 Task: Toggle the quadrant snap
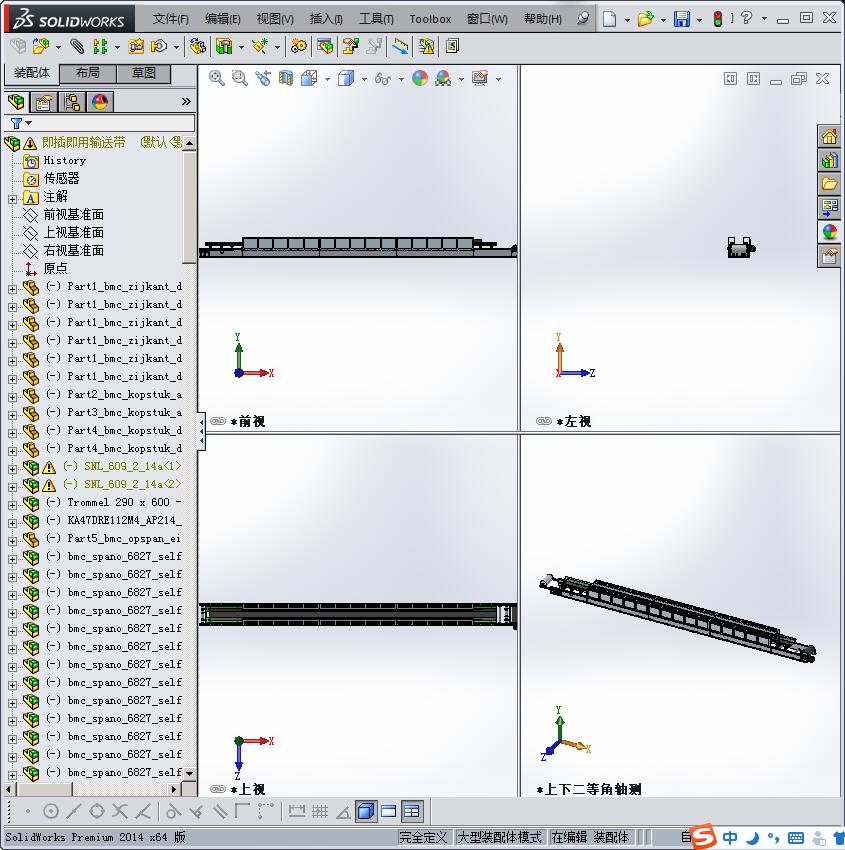(96, 812)
